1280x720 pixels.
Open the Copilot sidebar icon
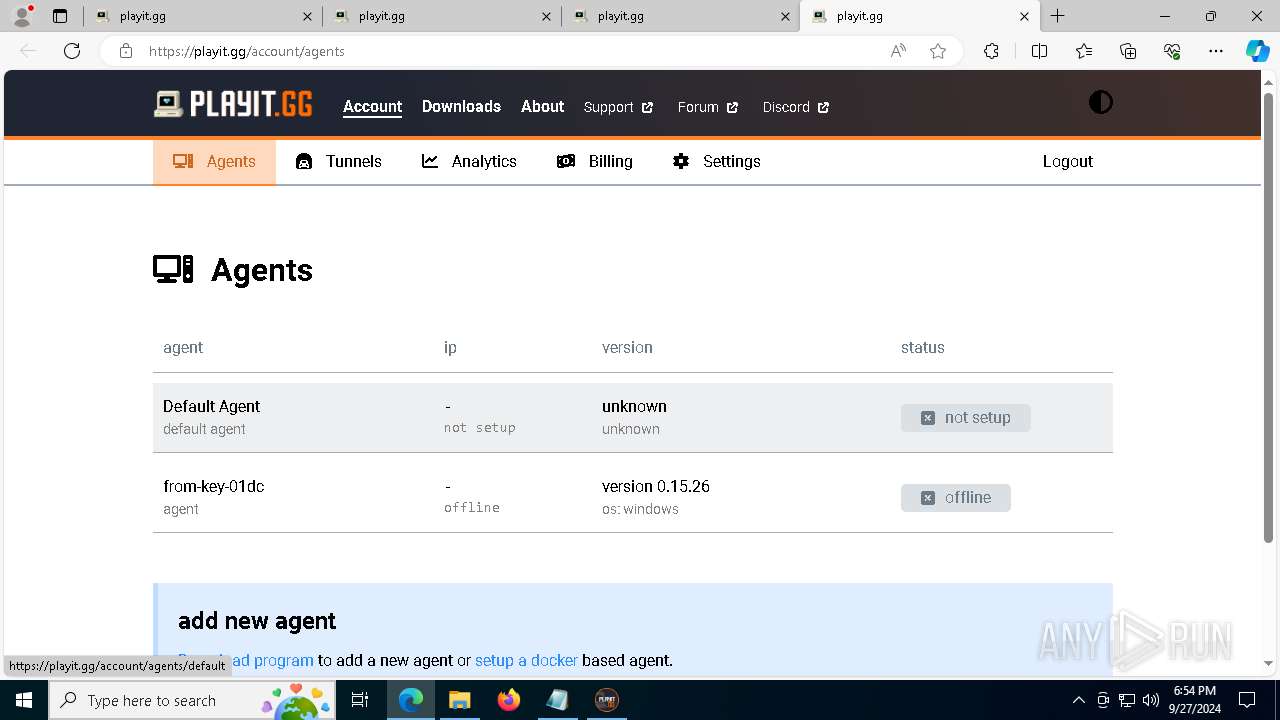[1257, 51]
